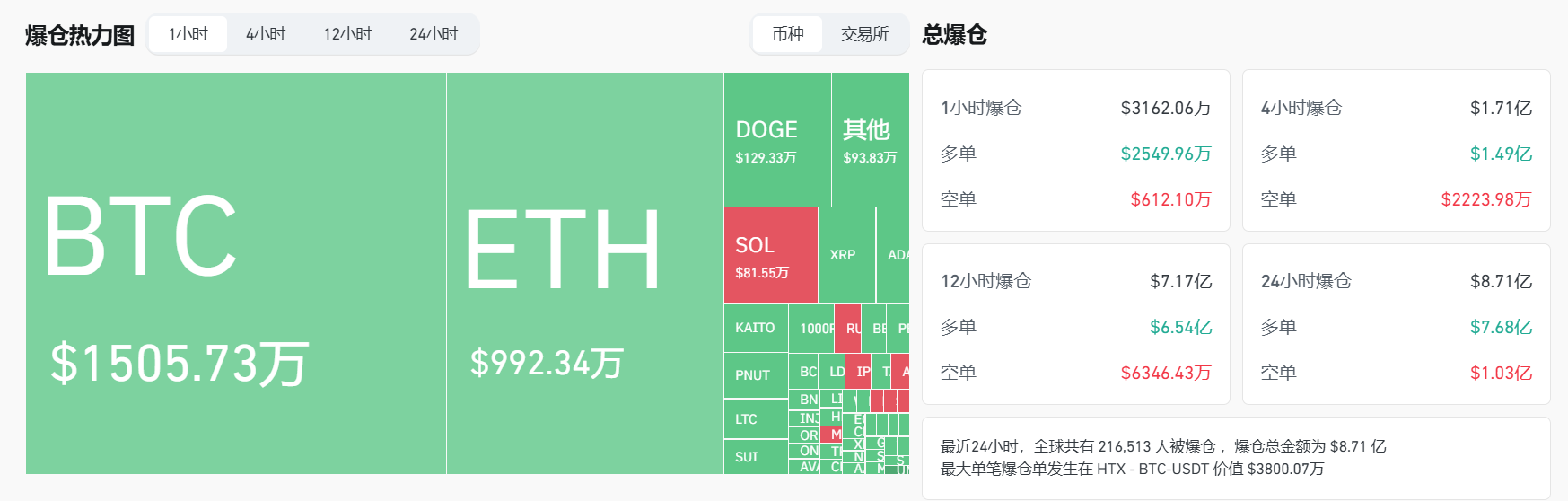Switch to the 24小时 time range tab
The width and height of the screenshot is (1568, 501).
coord(434,34)
